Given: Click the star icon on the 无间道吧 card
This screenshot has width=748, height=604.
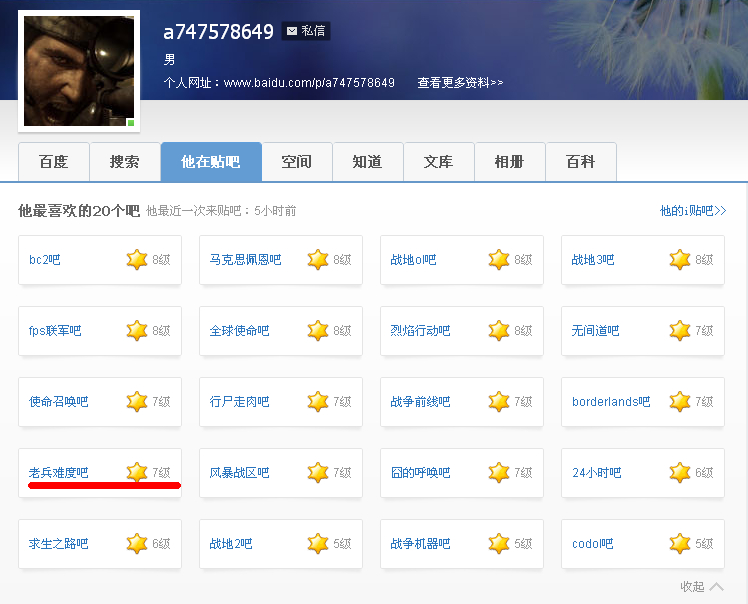Looking at the screenshot, I should click(680, 331).
